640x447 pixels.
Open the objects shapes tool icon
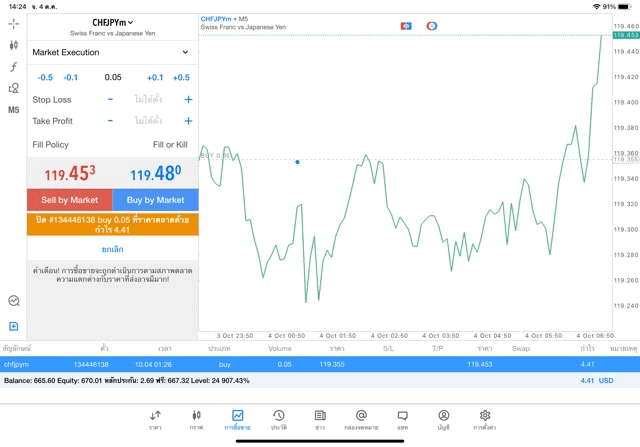pos(13,88)
